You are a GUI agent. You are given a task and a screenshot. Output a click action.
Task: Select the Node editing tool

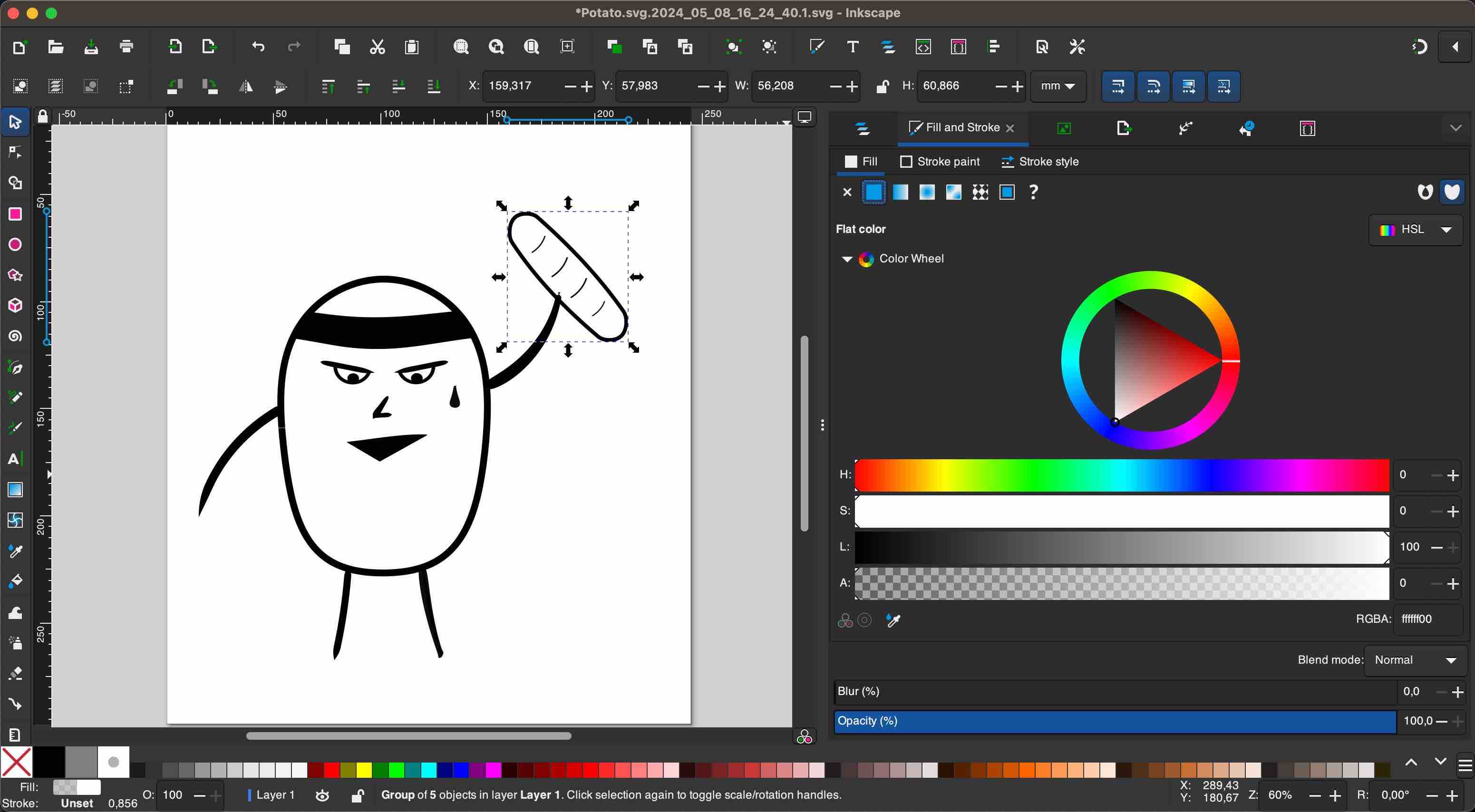pyautogui.click(x=16, y=152)
